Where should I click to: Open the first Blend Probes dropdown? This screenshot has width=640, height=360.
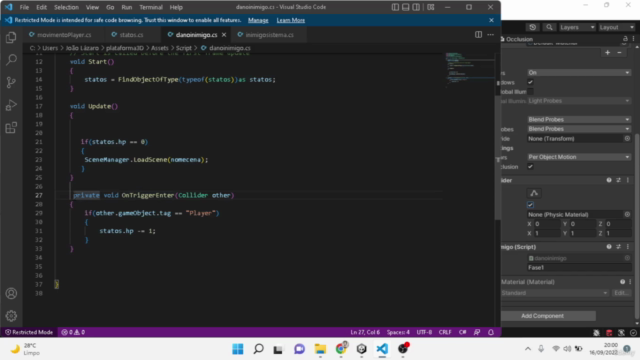pos(578,119)
